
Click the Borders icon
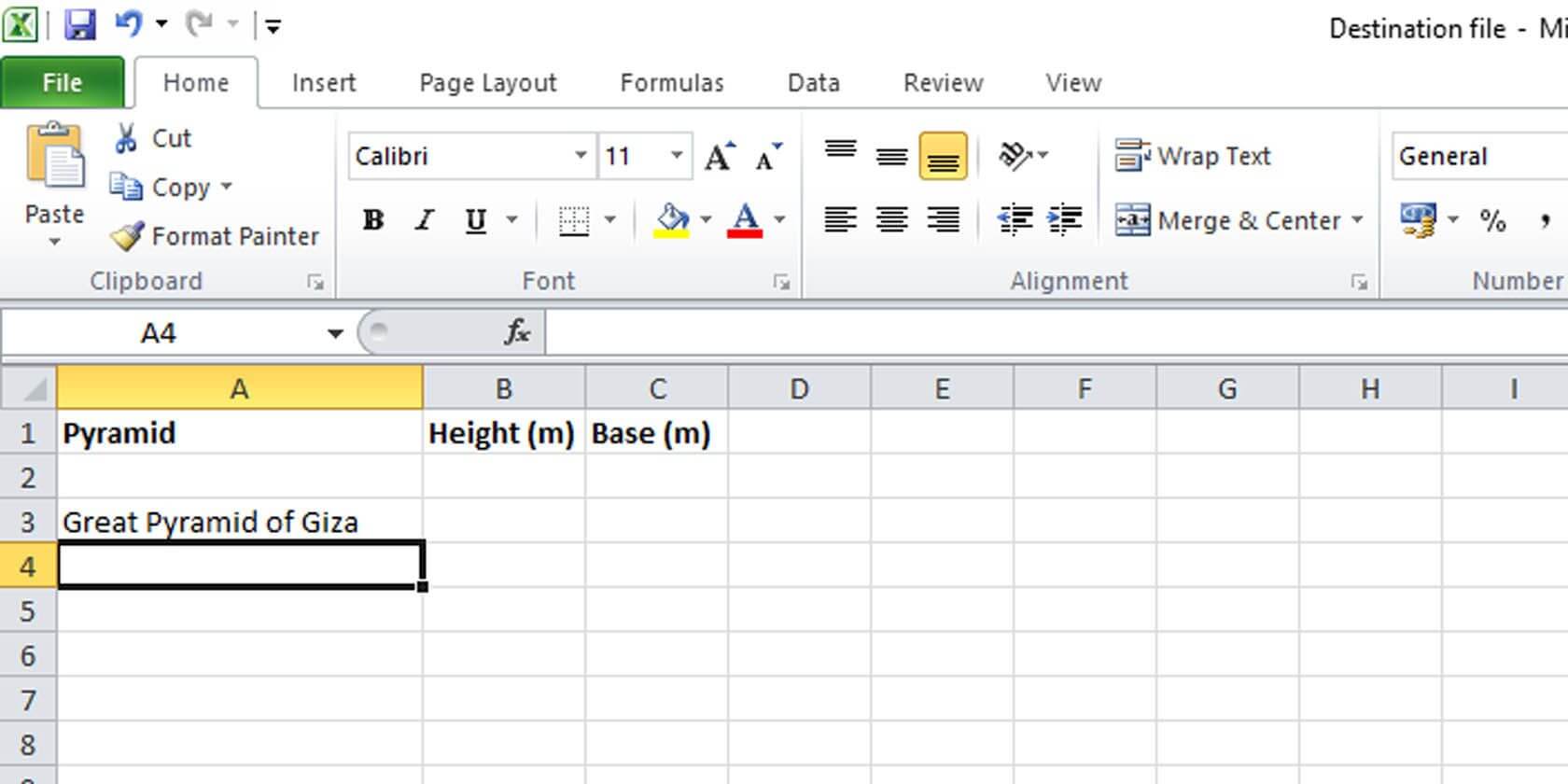click(x=573, y=220)
